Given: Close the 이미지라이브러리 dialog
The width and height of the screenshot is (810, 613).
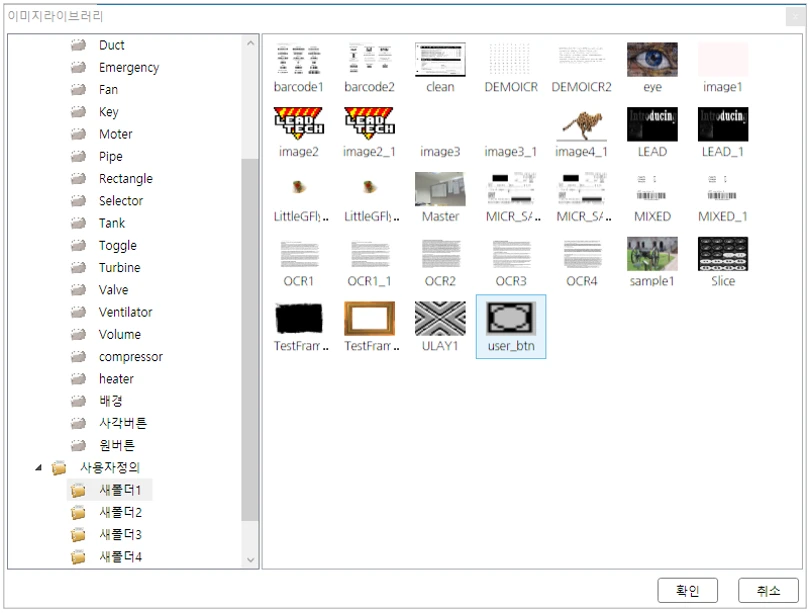Looking at the screenshot, I should [796, 17].
